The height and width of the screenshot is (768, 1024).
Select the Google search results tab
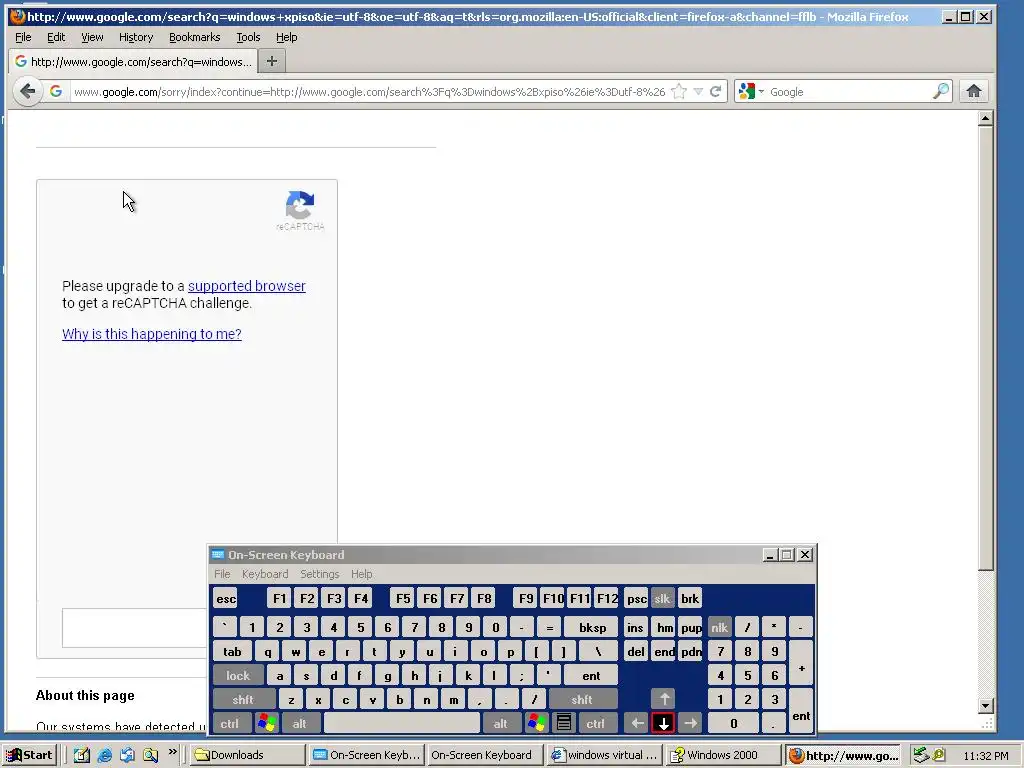(133, 61)
